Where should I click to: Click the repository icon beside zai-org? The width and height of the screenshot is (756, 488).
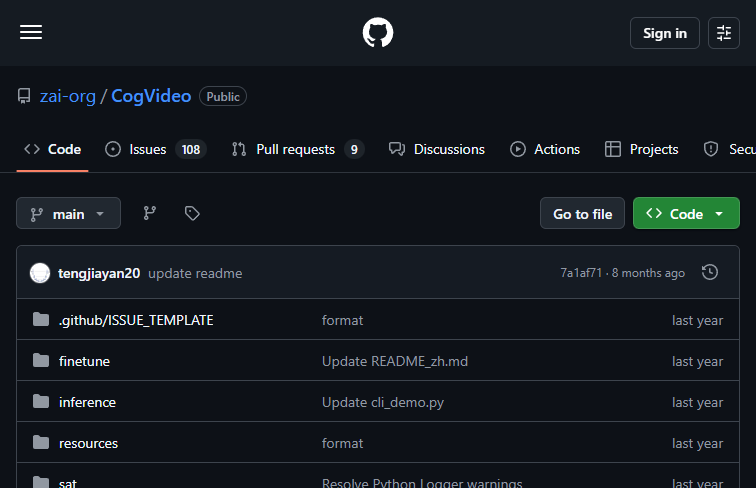click(24, 96)
